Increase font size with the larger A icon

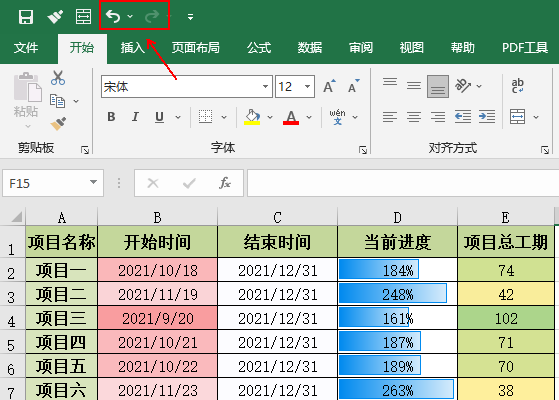point(329,86)
